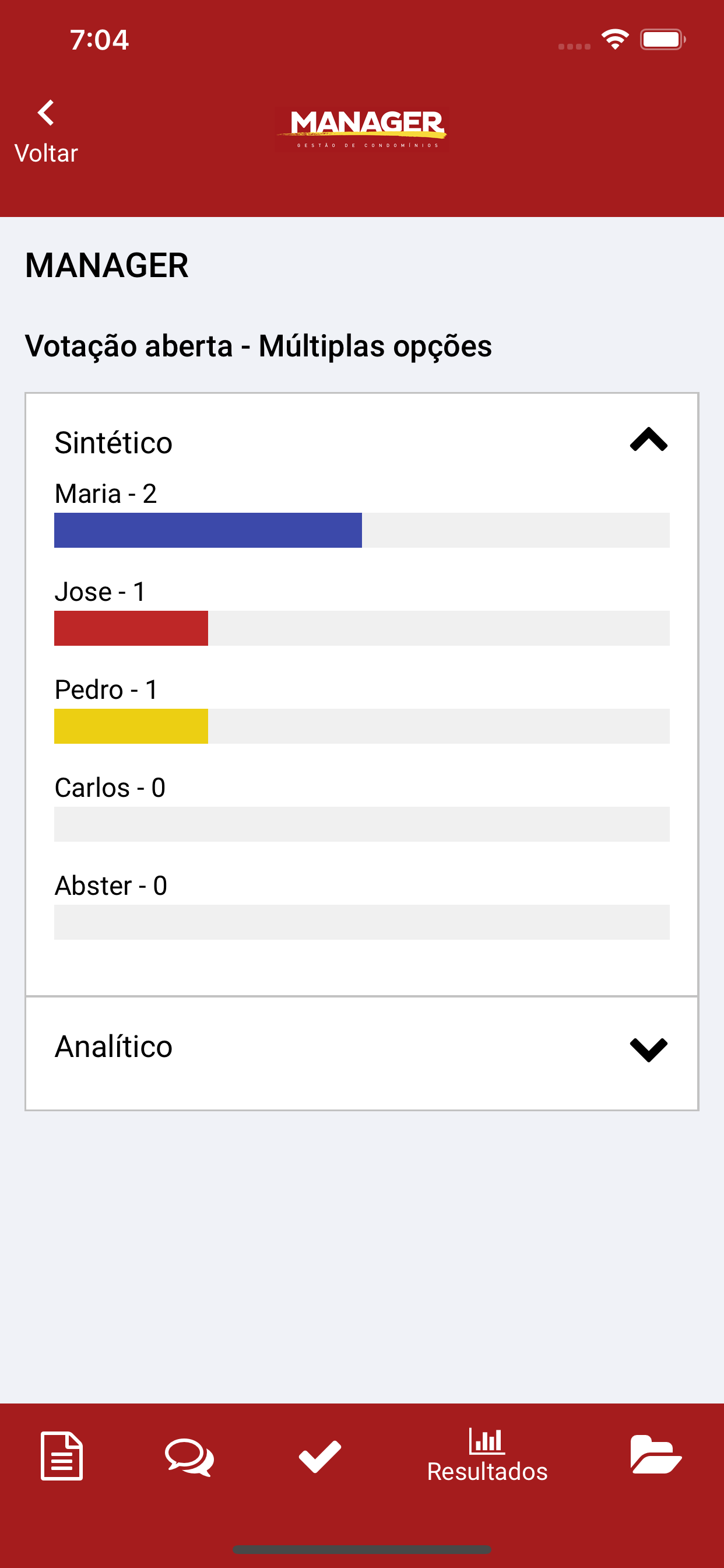Open the document icon in bottom bar
724x1568 pixels.
pyautogui.click(x=61, y=1455)
